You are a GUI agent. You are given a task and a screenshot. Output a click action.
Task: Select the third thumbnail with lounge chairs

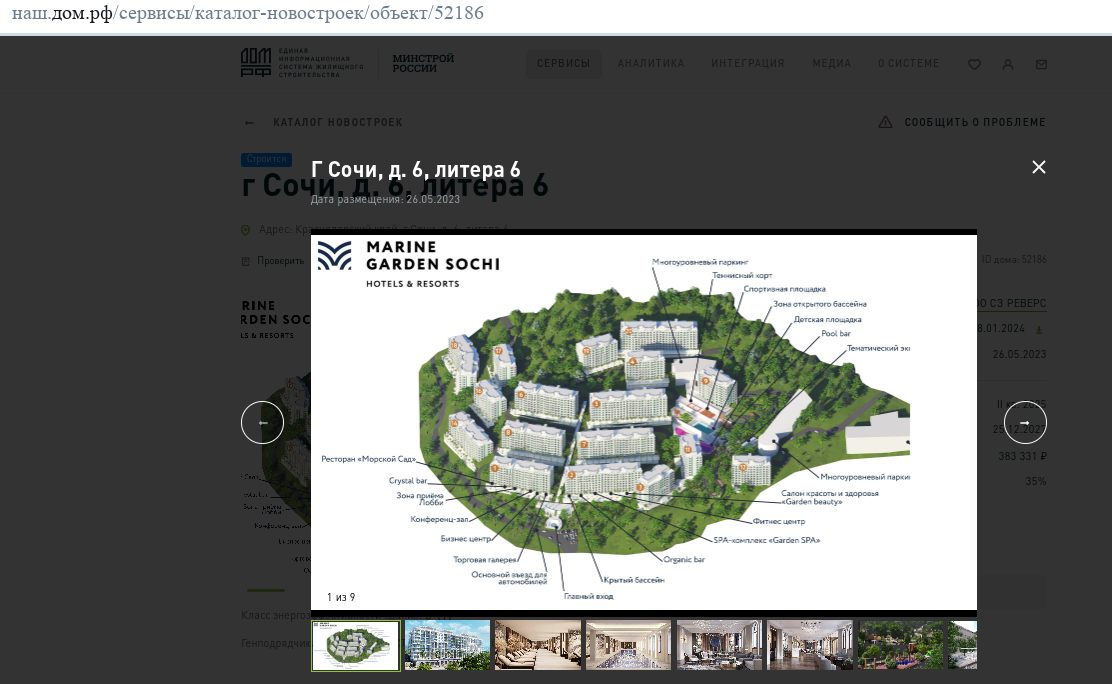coord(538,645)
